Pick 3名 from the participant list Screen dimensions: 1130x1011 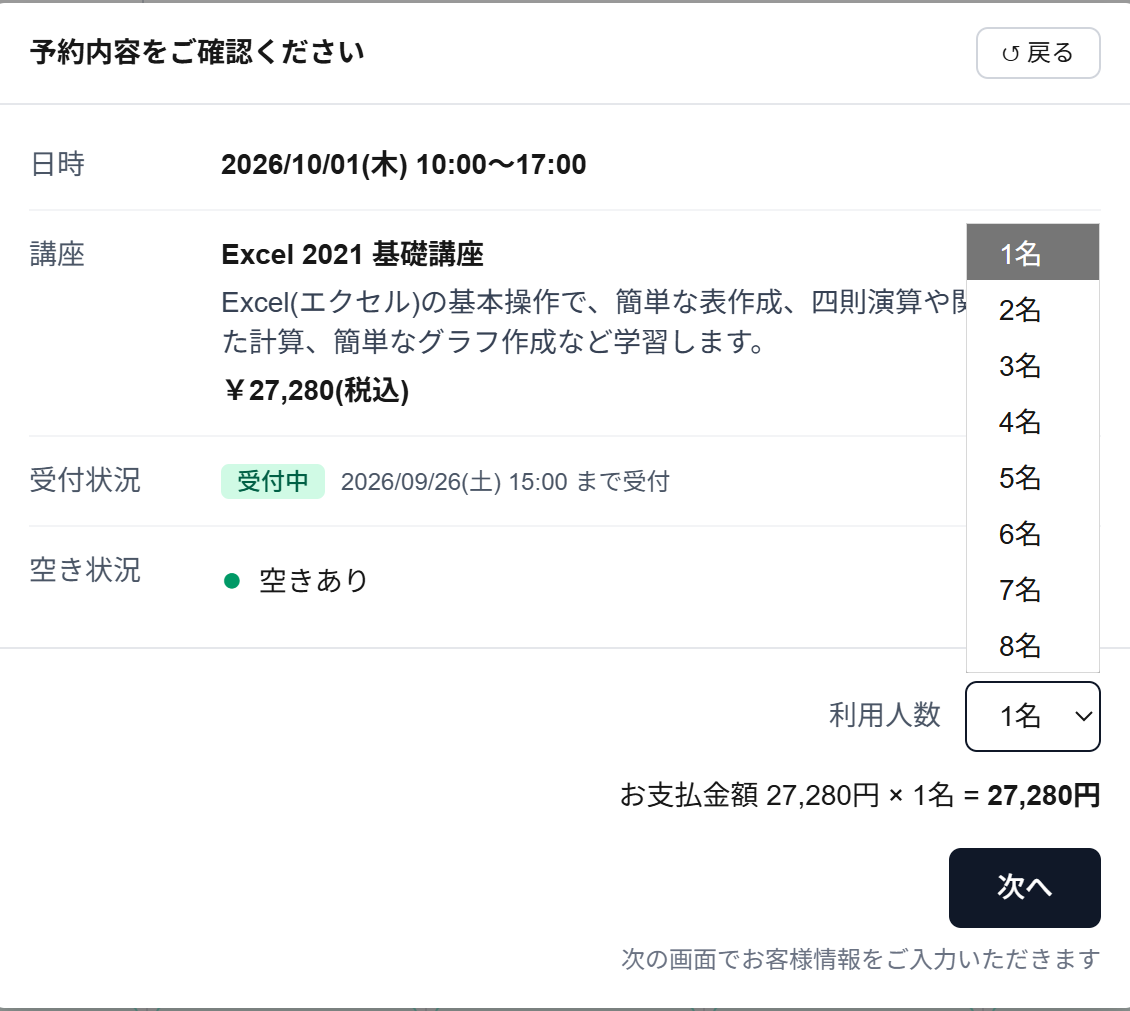pyautogui.click(x=1033, y=365)
